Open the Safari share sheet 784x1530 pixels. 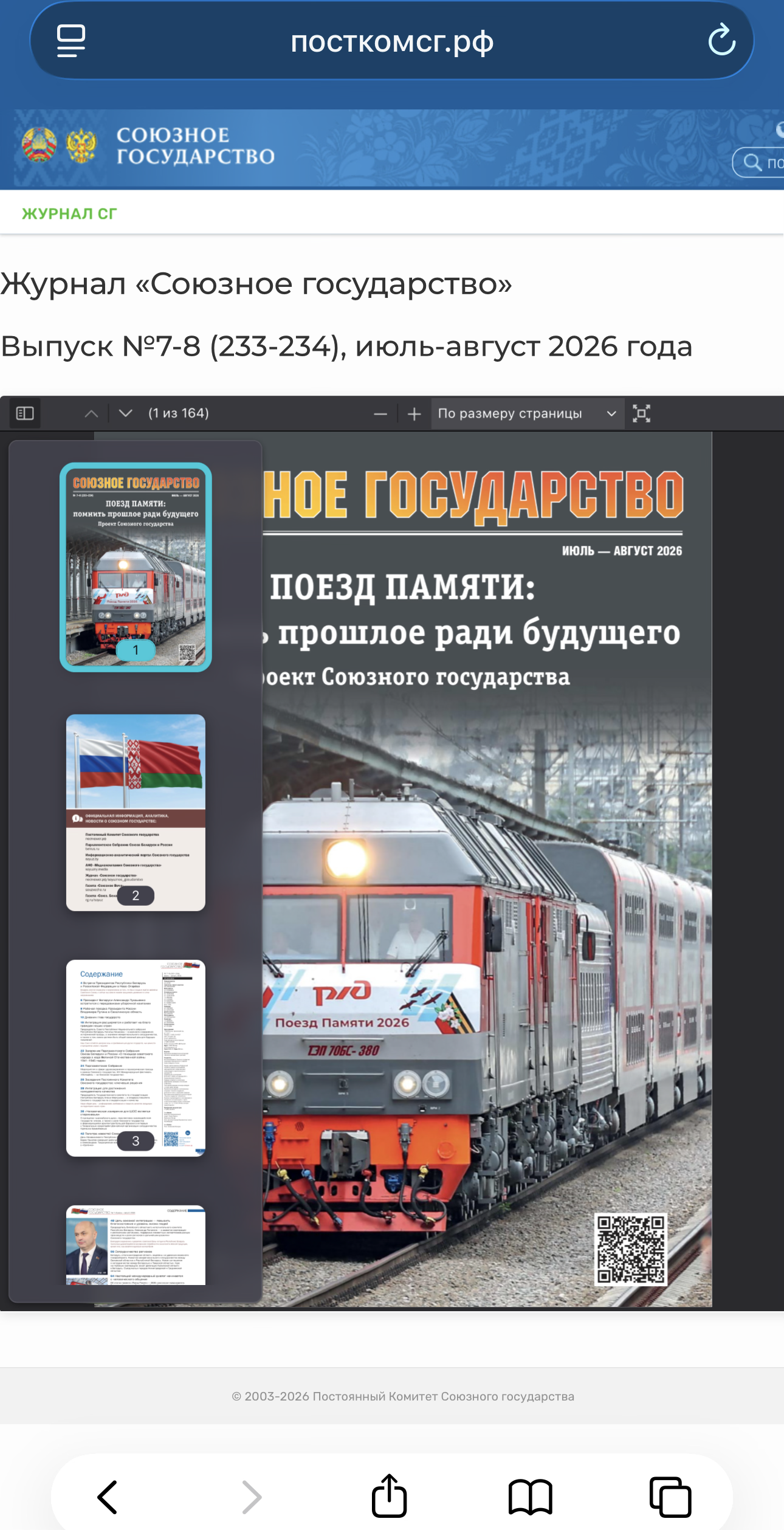tap(390, 1495)
